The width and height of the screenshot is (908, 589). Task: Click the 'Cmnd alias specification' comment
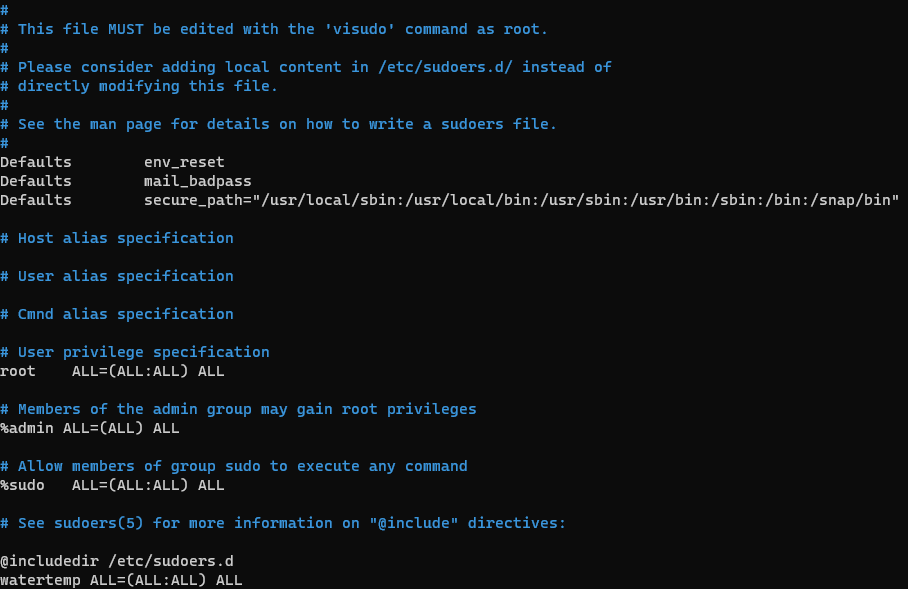click(x=125, y=314)
